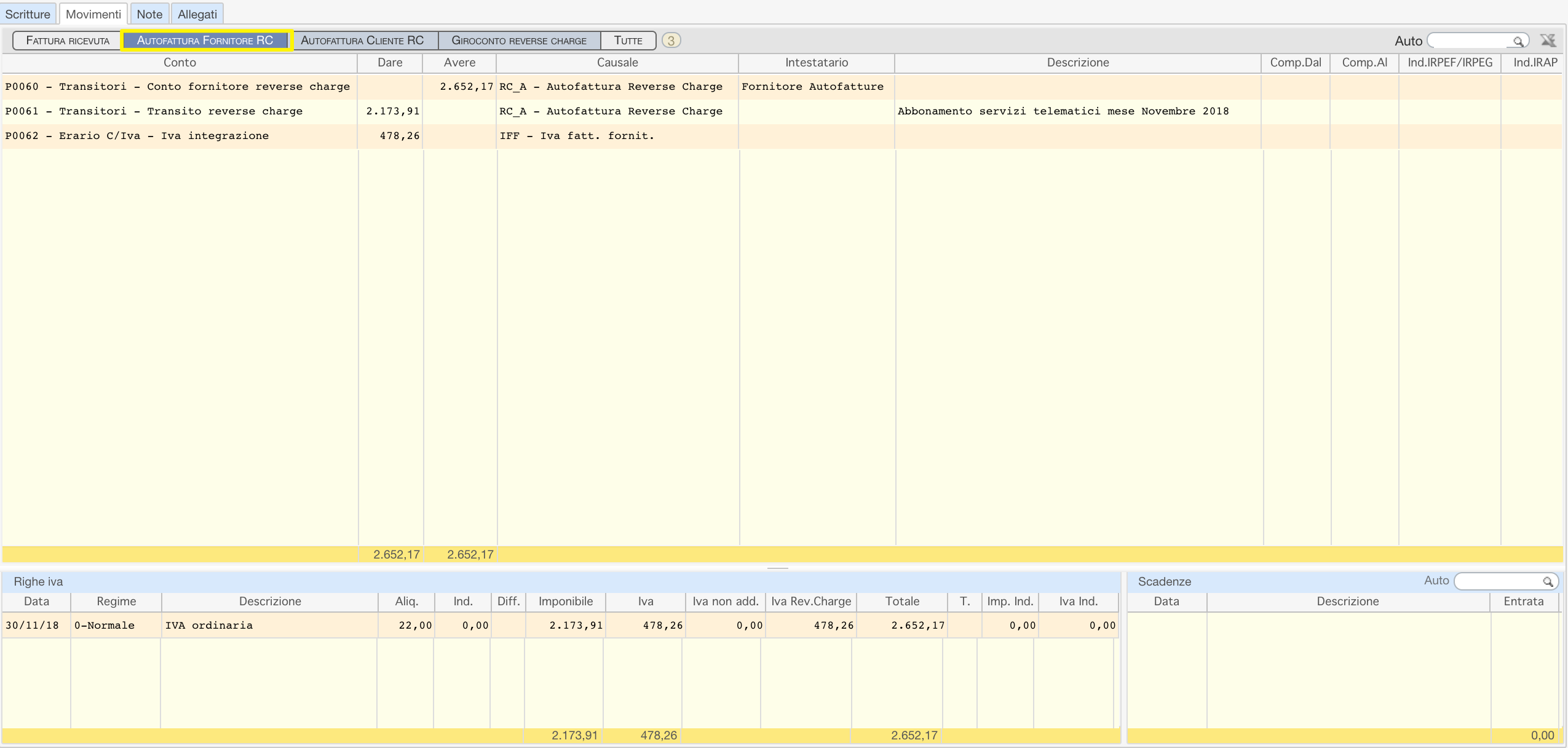Show all entries with Tutte
The height and width of the screenshot is (748, 1568).
coord(628,41)
